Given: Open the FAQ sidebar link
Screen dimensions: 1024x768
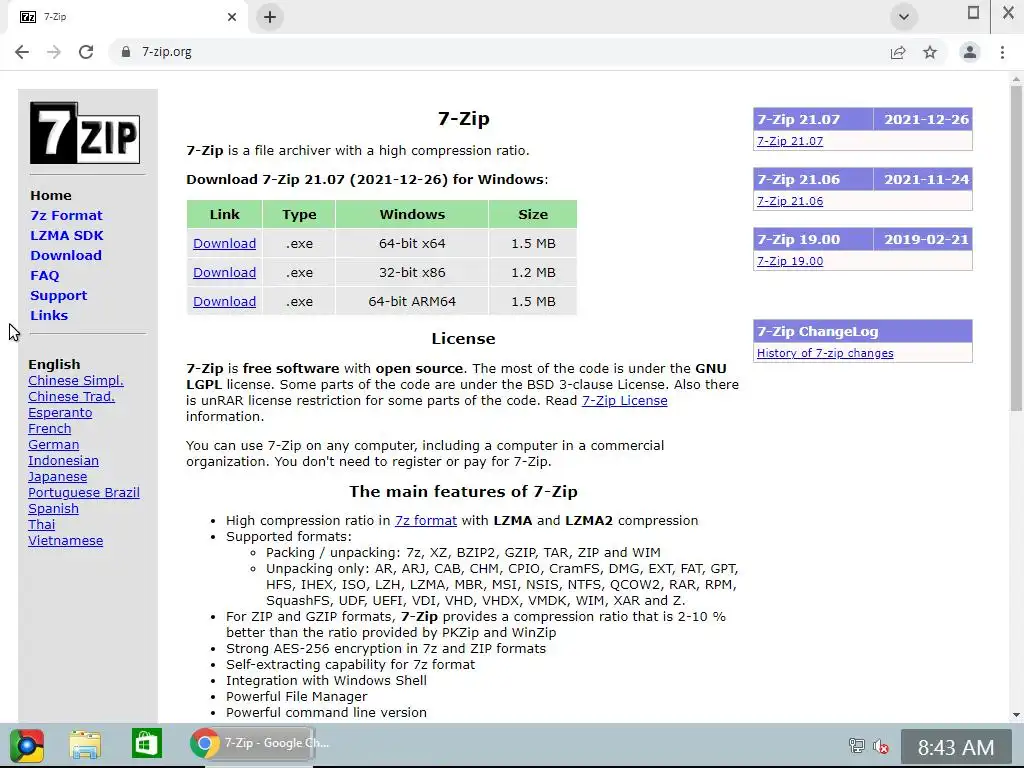Looking at the screenshot, I should [x=44, y=276].
